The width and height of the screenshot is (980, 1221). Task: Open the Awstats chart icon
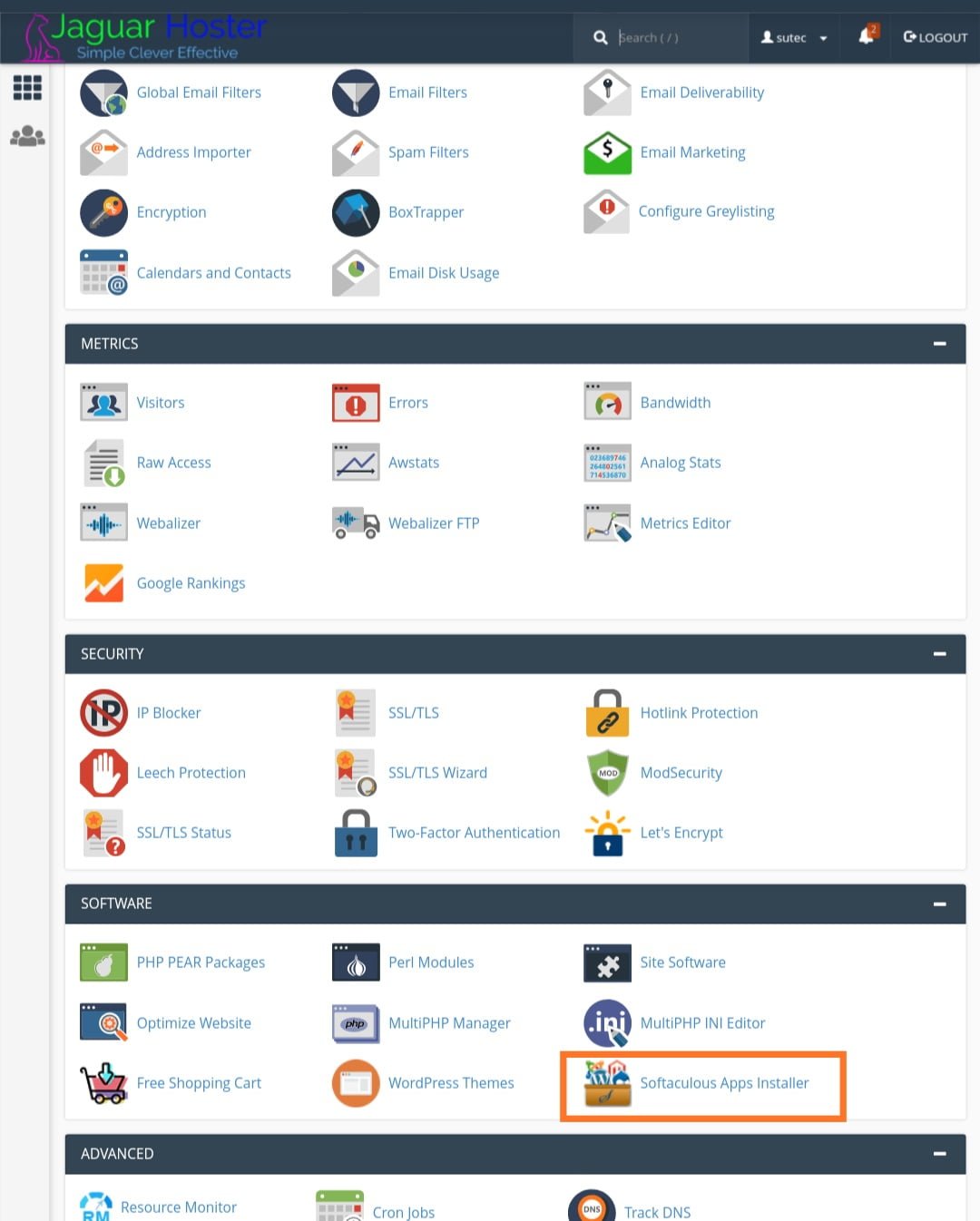(356, 463)
